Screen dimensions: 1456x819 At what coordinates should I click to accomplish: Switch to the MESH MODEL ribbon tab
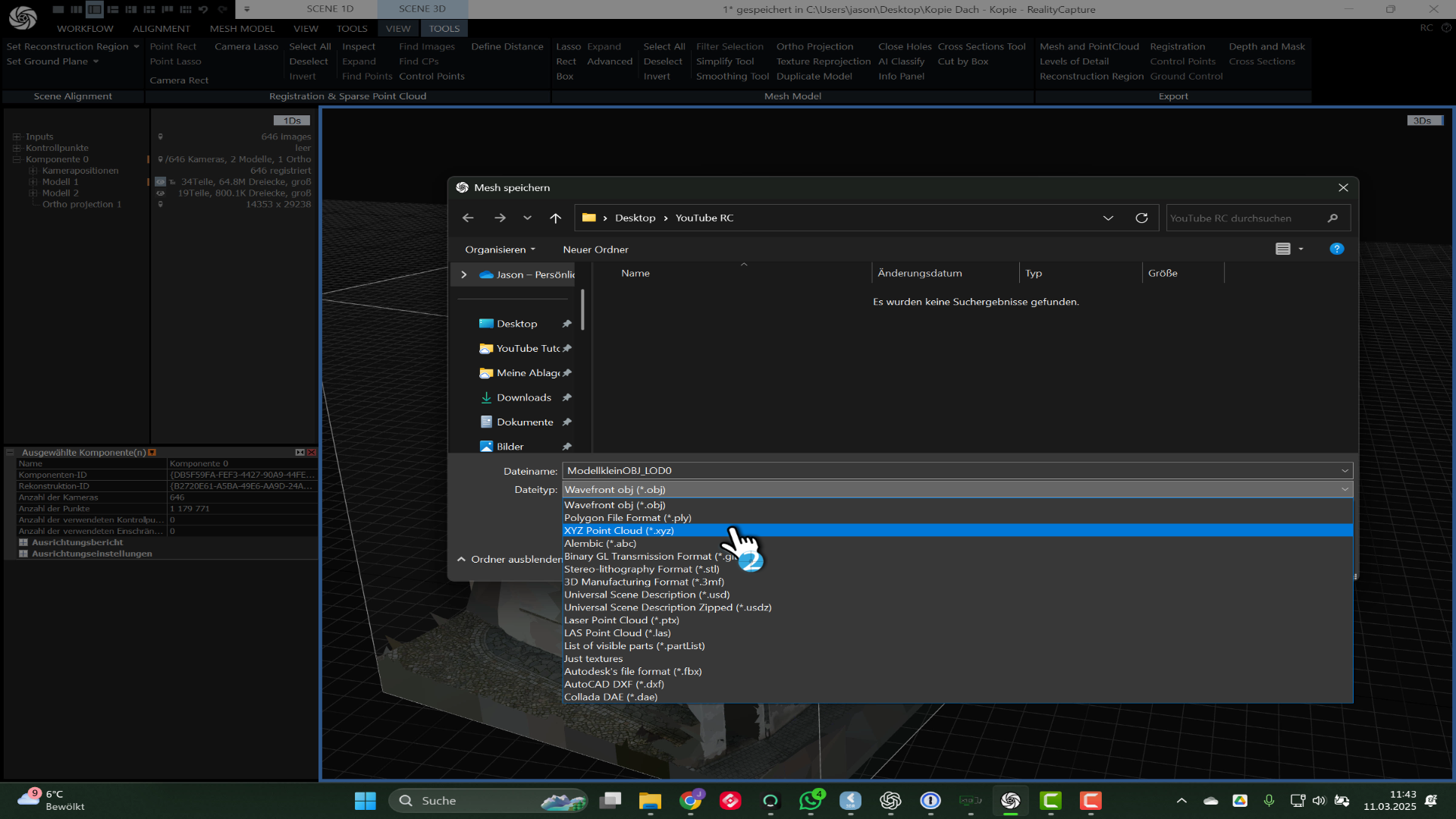pyautogui.click(x=242, y=29)
